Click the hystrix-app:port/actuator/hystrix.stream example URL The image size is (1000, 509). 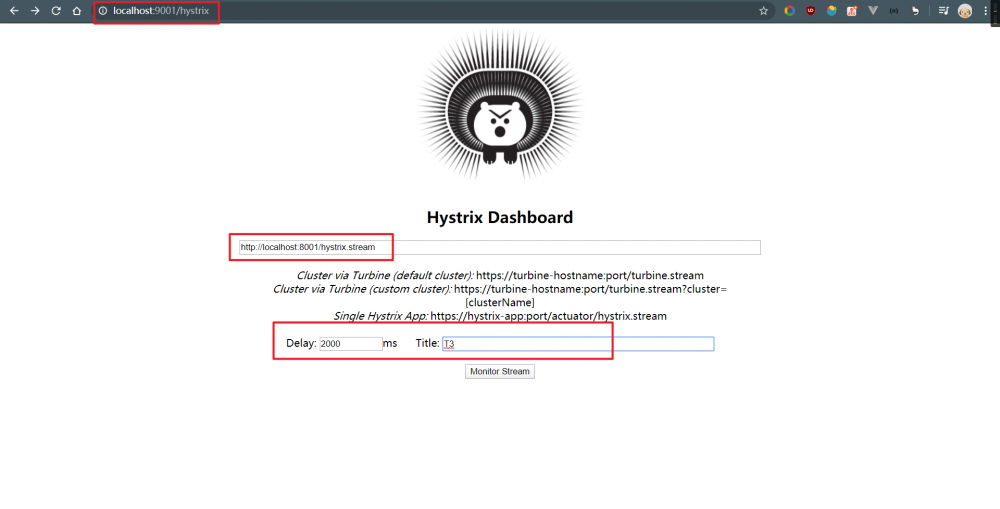(x=548, y=316)
